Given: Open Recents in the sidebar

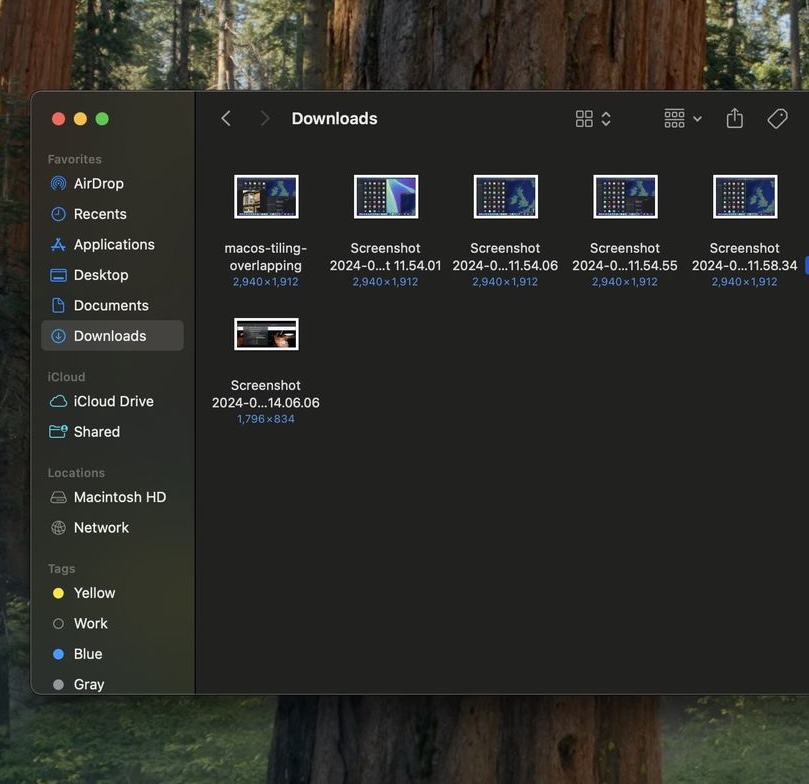Looking at the screenshot, I should [100, 214].
